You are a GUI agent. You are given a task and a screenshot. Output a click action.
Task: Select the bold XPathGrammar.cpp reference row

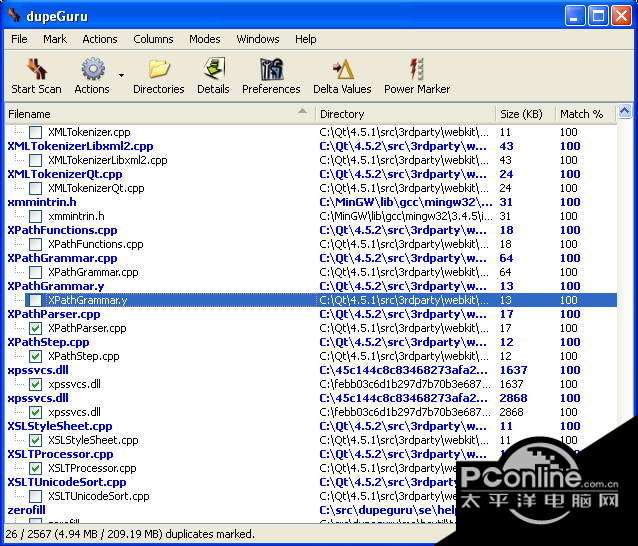(x=311, y=258)
